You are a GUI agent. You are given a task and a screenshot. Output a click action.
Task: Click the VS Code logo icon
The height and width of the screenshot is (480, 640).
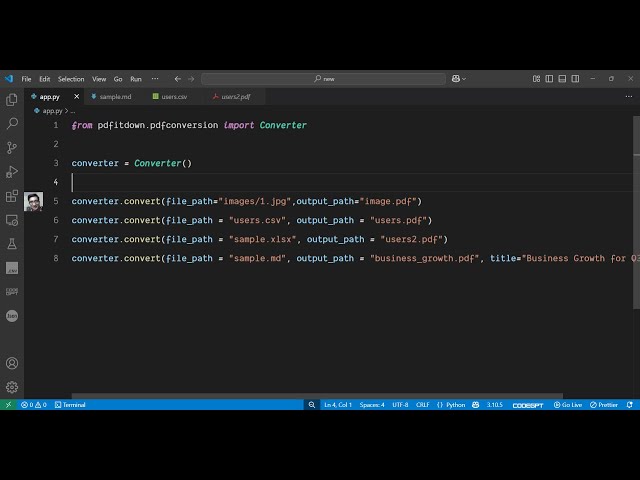[9, 79]
